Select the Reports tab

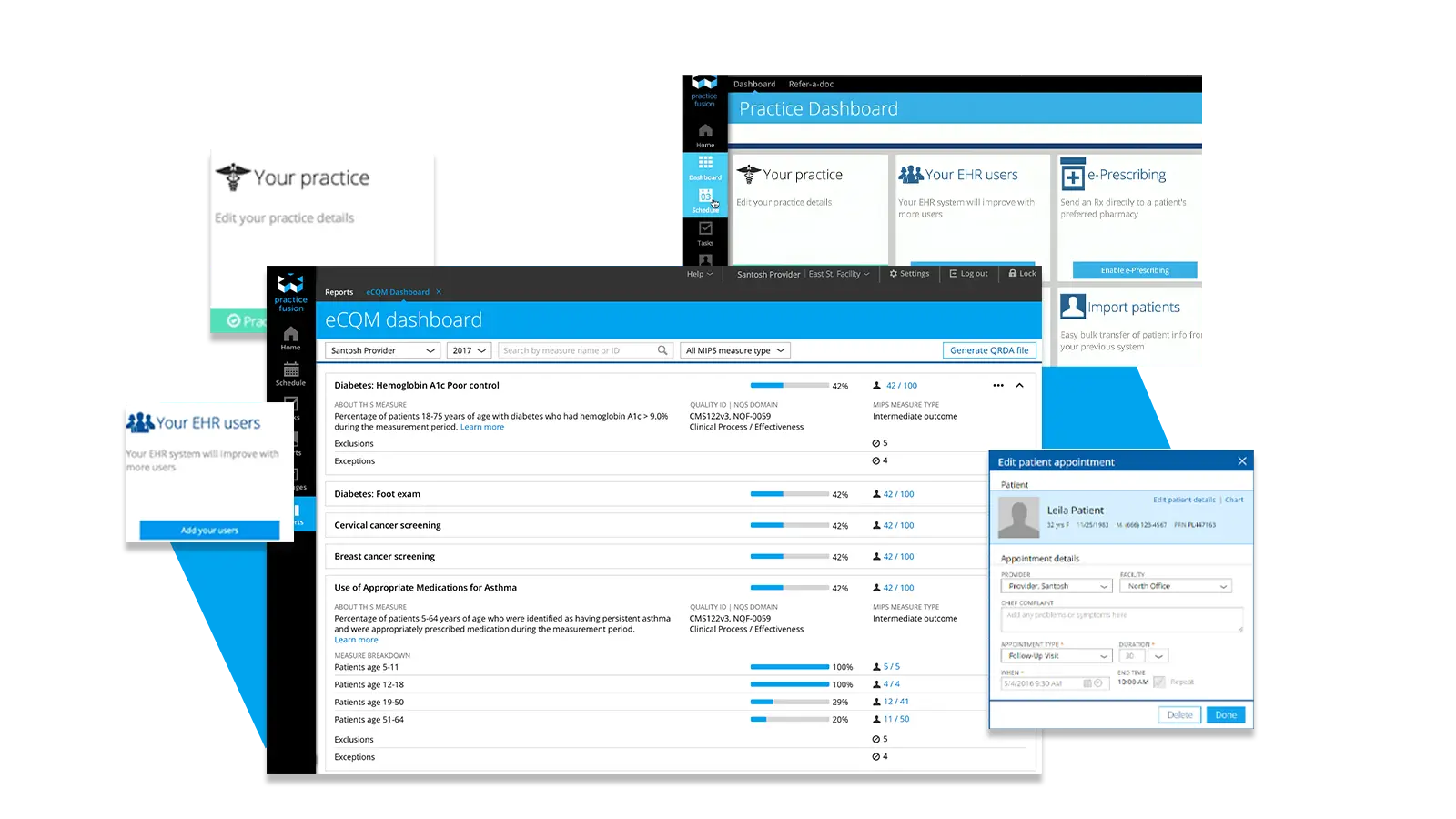[339, 292]
